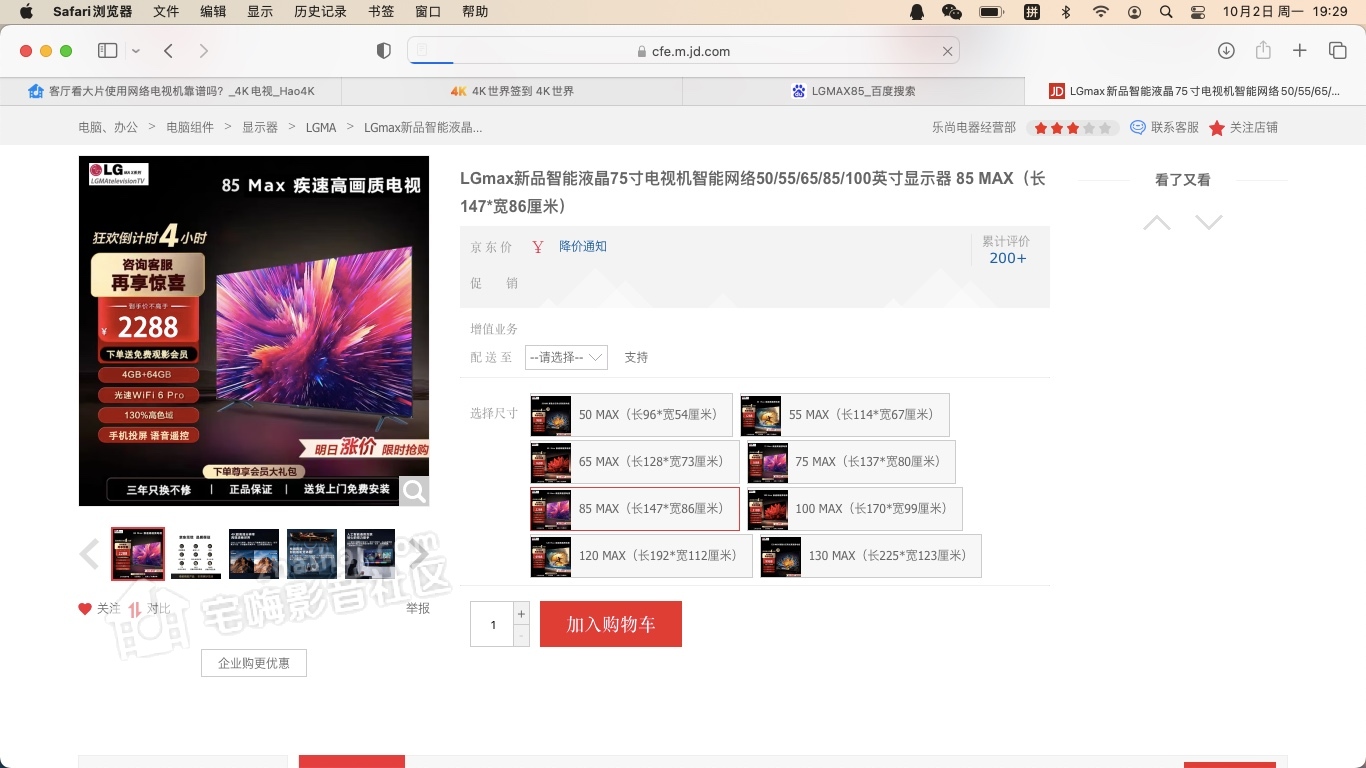Open Spotlight search
The height and width of the screenshot is (768, 1366).
(x=1166, y=12)
